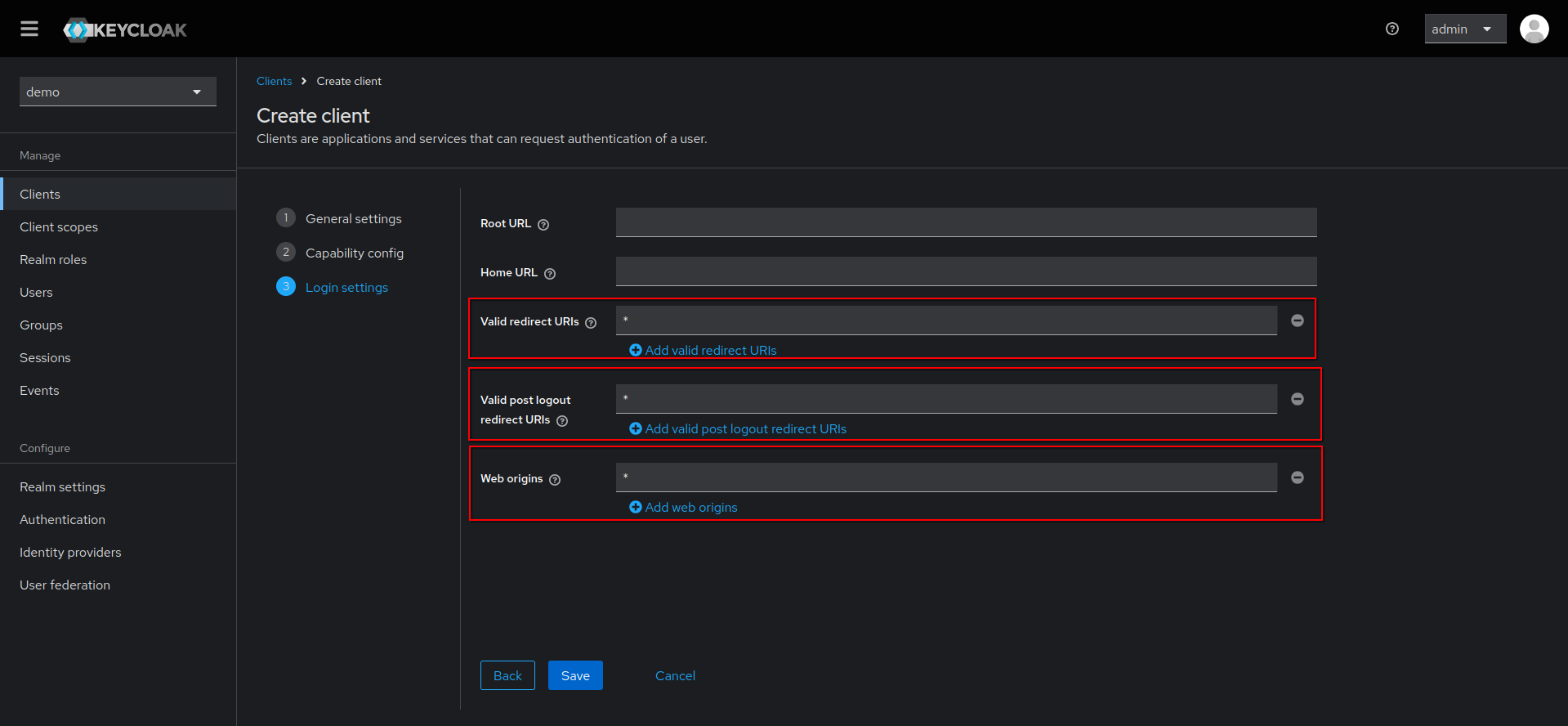1568x726 pixels.
Task: Go to Clients in the sidebar
Action: coord(118,194)
